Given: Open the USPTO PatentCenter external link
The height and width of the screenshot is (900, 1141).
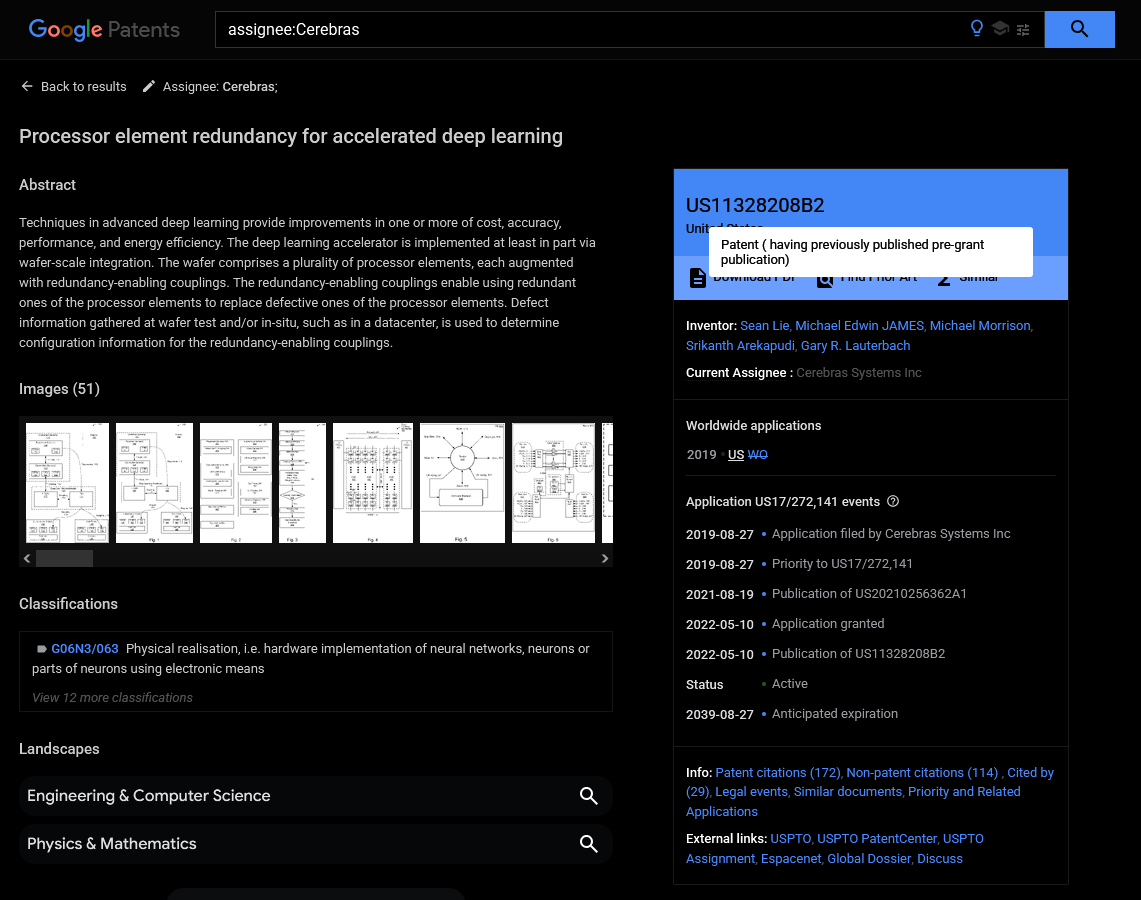Looking at the screenshot, I should [x=877, y=839].
